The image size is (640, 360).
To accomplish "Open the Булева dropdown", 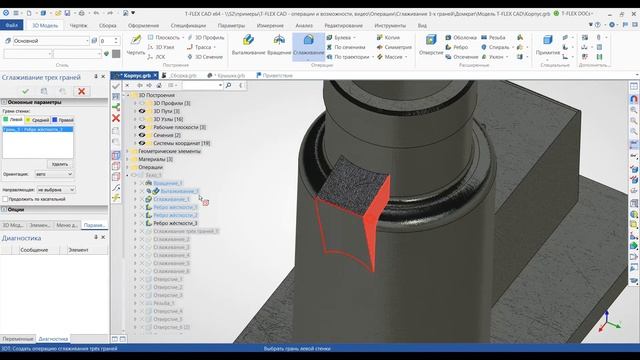I will (354, 38).
